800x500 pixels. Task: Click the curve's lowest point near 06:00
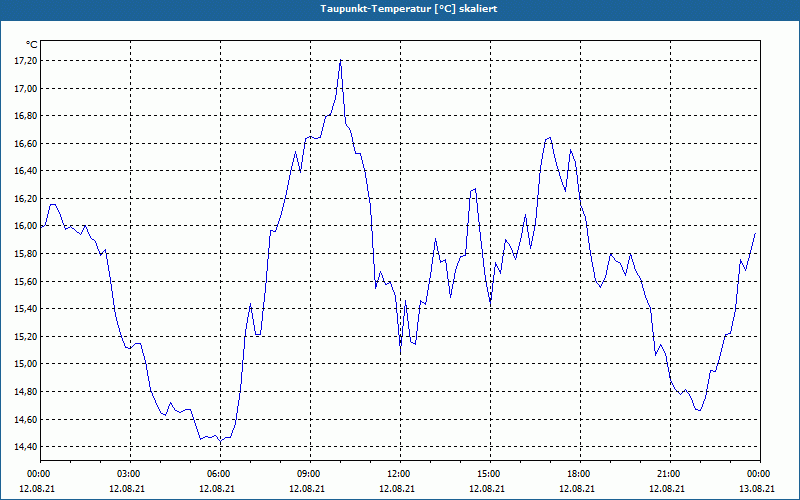[x=220, y=441]
